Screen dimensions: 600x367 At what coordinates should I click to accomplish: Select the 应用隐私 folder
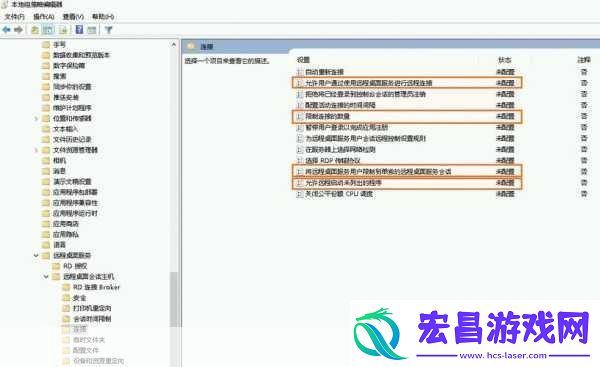click(x=65, y=234)
